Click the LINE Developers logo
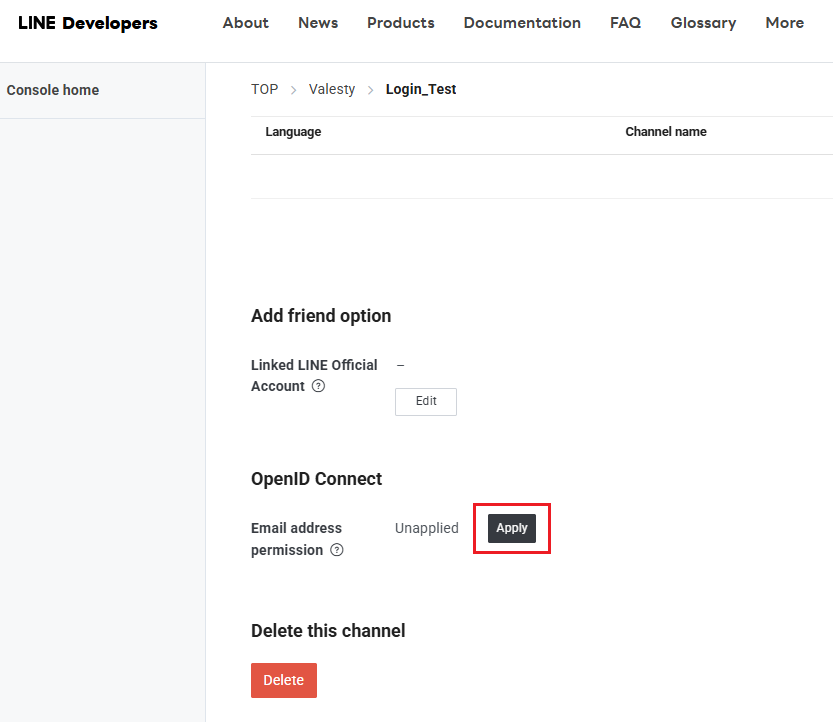Screen dimensions: 833x722 (x=88, y=23)
